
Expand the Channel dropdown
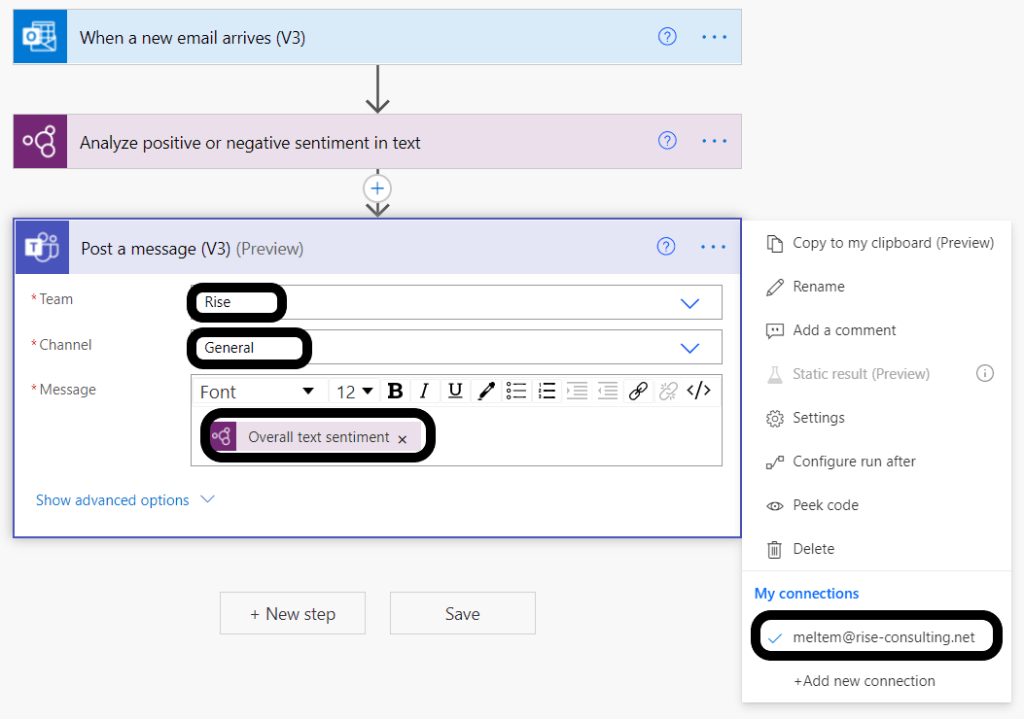[x=690, y=348]
